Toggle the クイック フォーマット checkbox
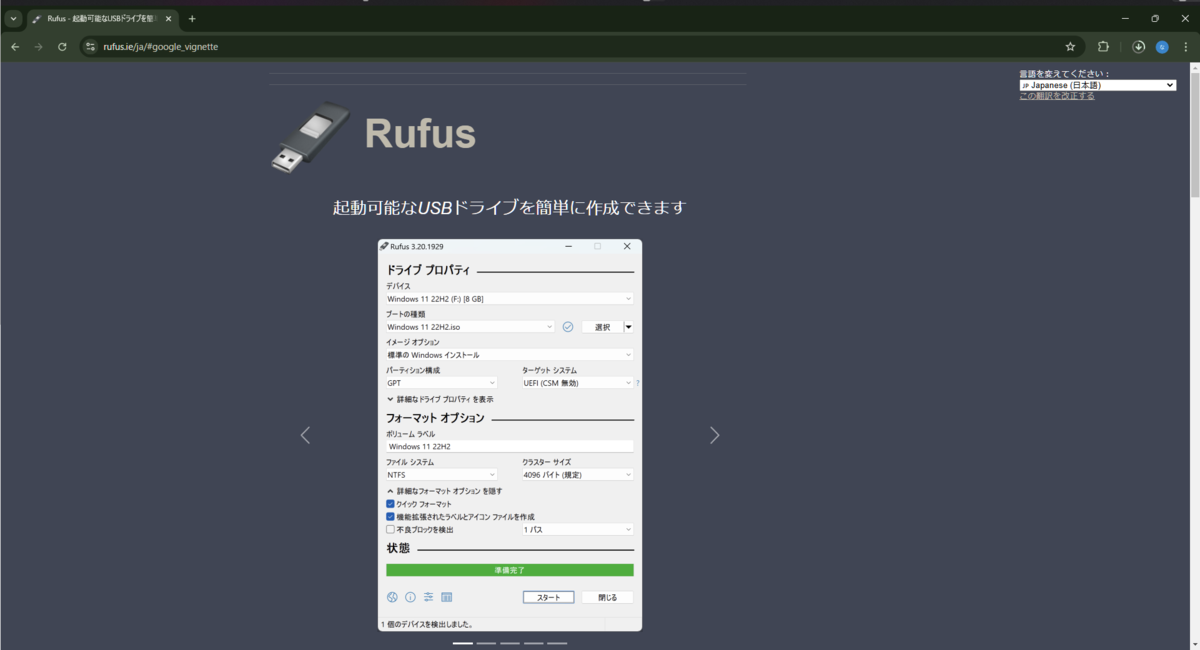Screen dimensions: 1200x650 (x=391, y=504)
